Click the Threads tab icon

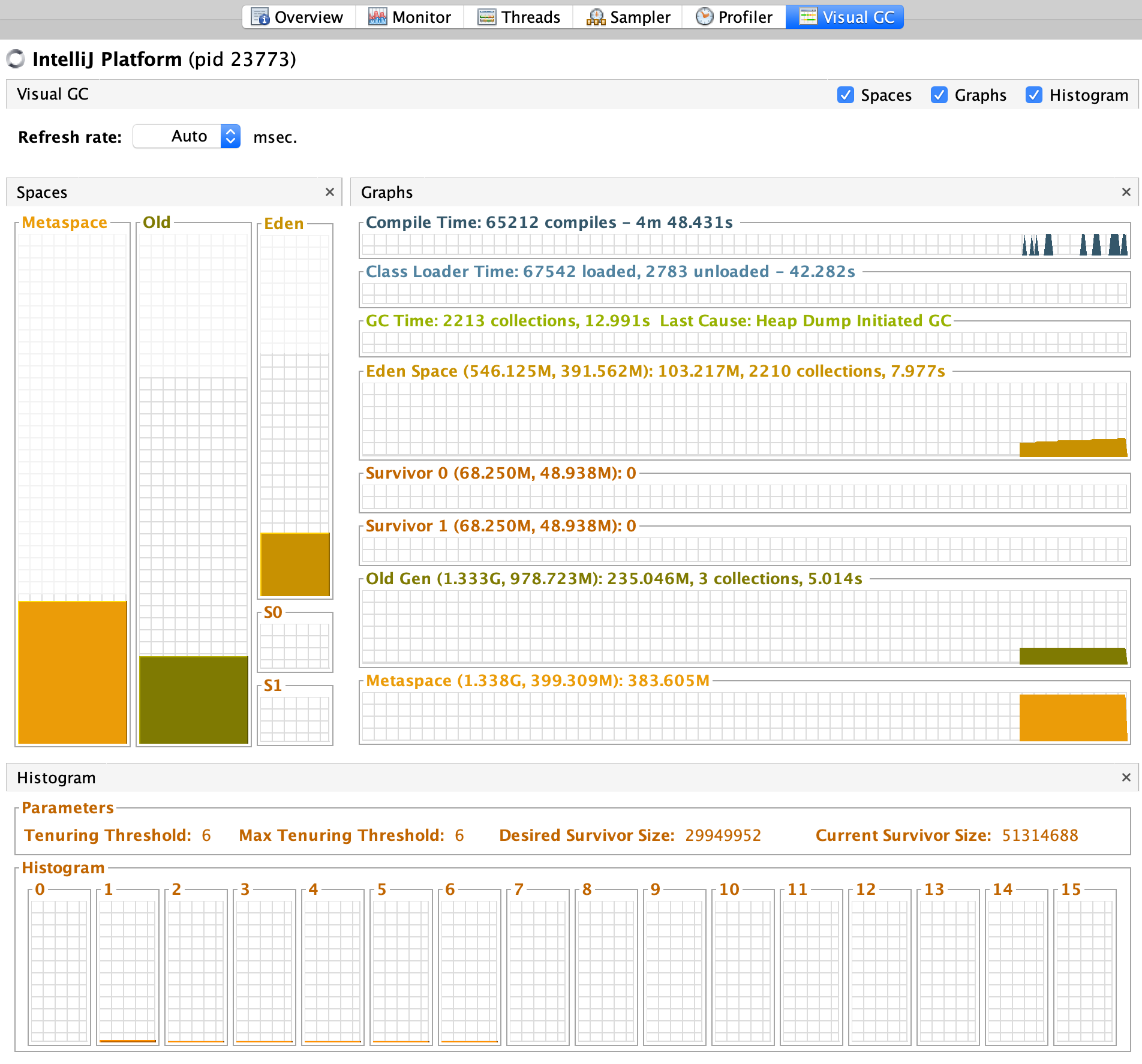[486, 17]
